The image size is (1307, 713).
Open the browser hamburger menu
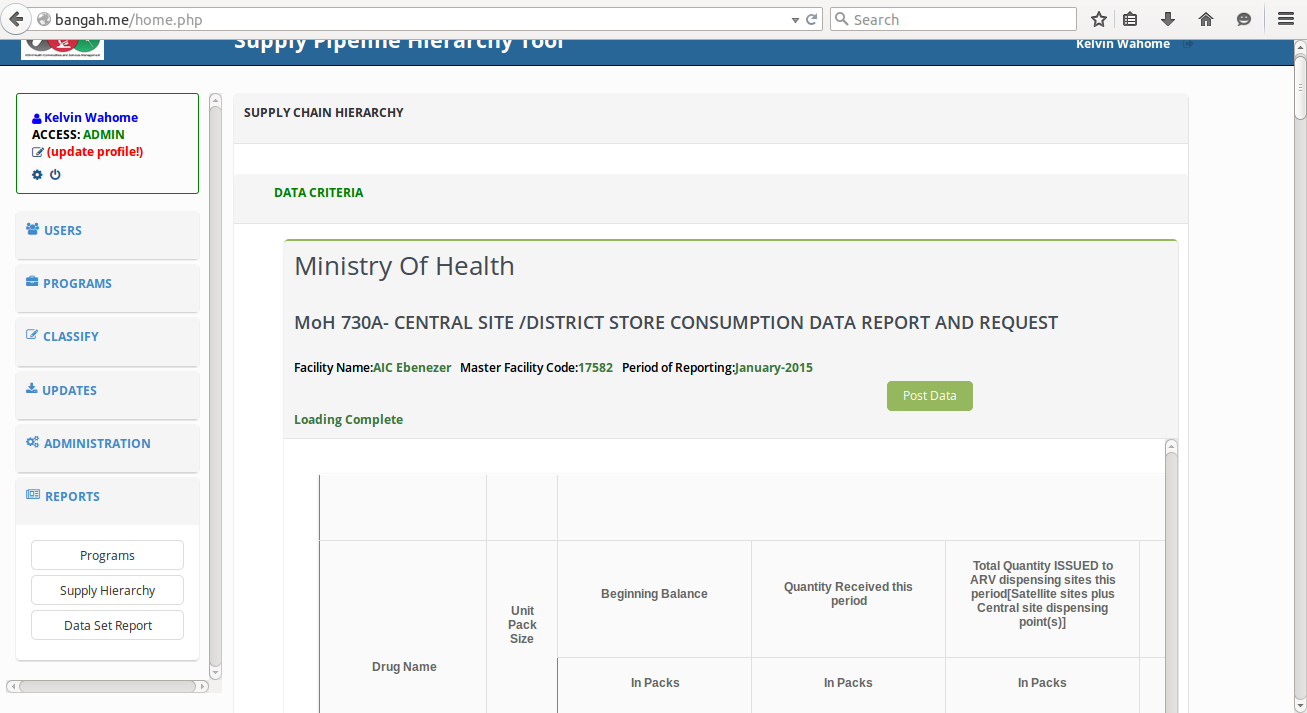point(1286,19)
